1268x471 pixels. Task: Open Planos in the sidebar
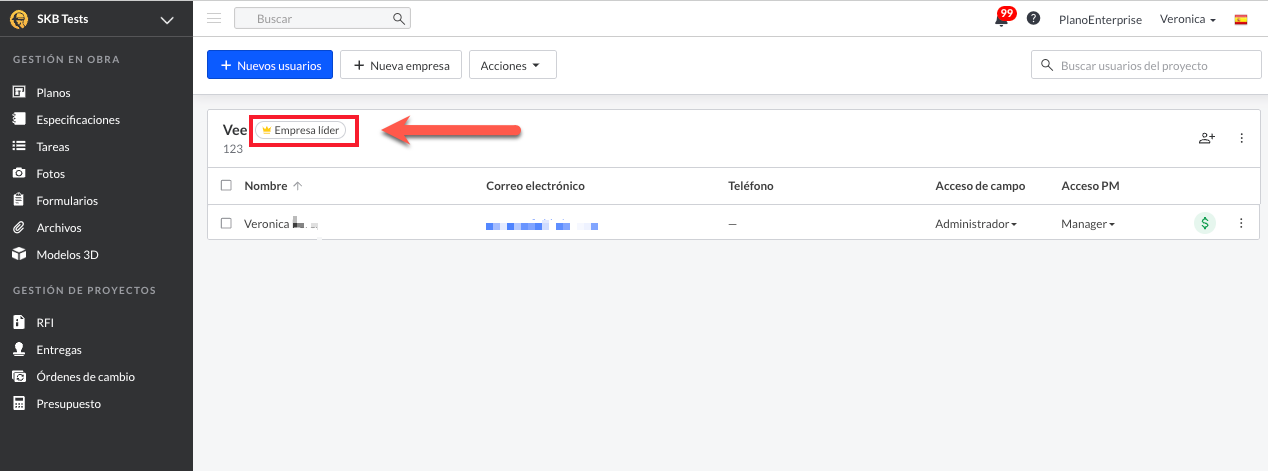click(x=53, y=93)
